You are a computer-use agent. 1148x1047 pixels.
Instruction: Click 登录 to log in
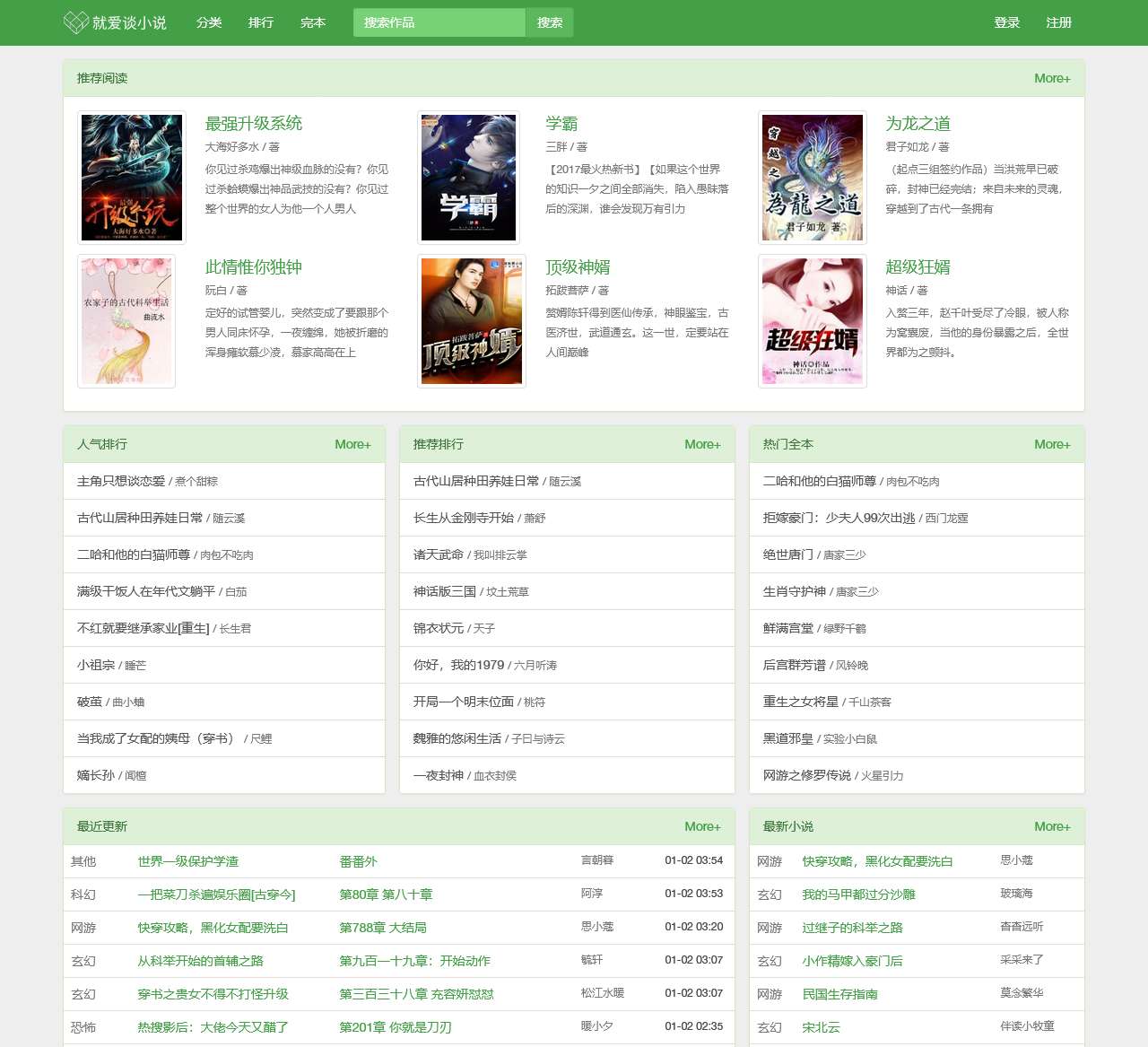(x=1005, y=23)
